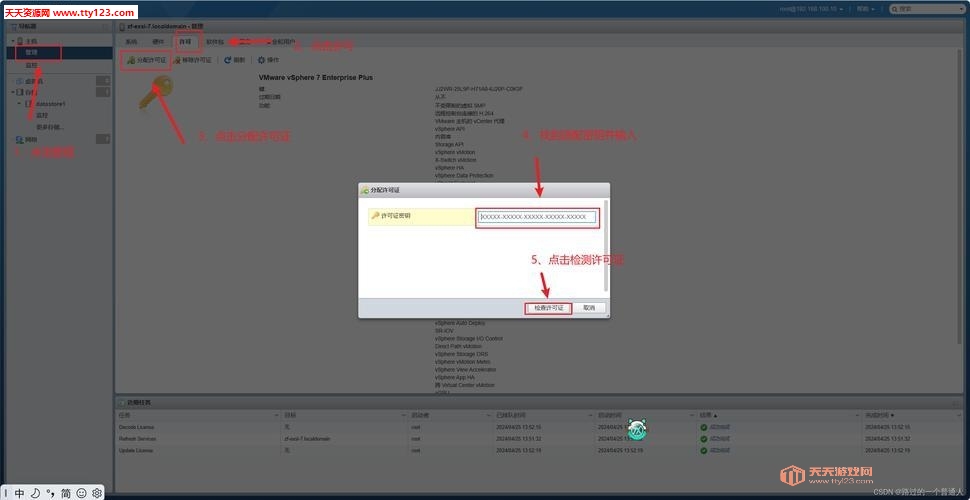Click success icon in Update License row
The height and width of the screenshot is (500, 970).
pos(703,450)
